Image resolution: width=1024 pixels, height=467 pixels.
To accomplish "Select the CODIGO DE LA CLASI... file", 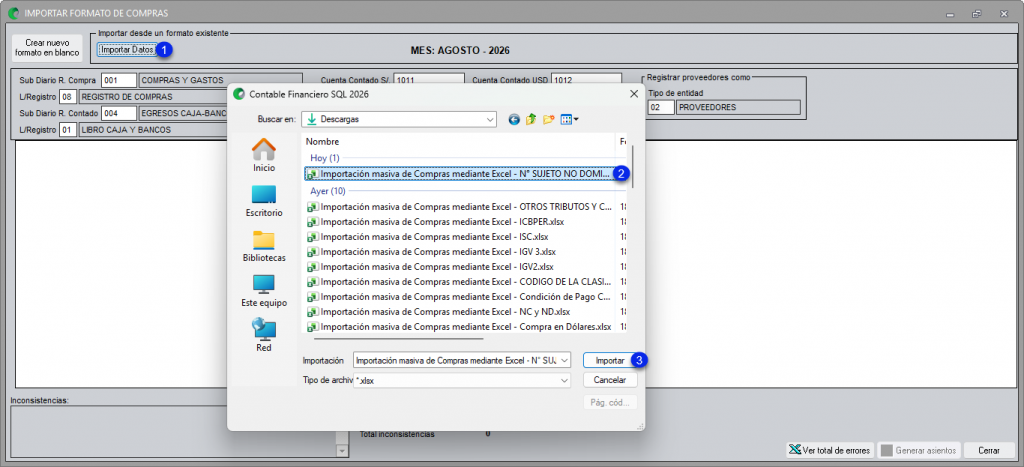I will [x=460, y=282].
